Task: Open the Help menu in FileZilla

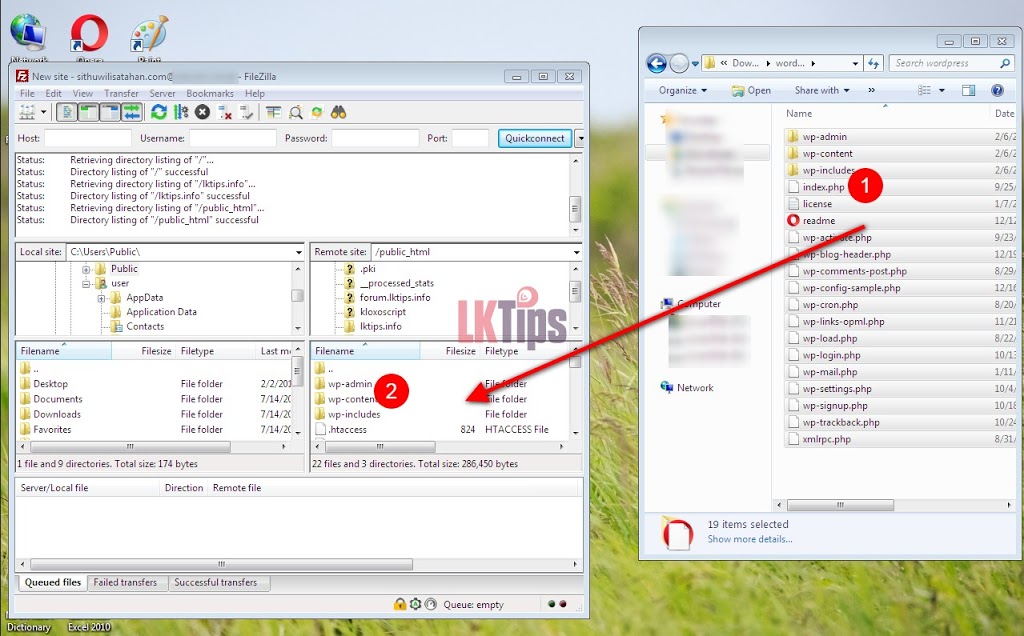Action: 255,93
